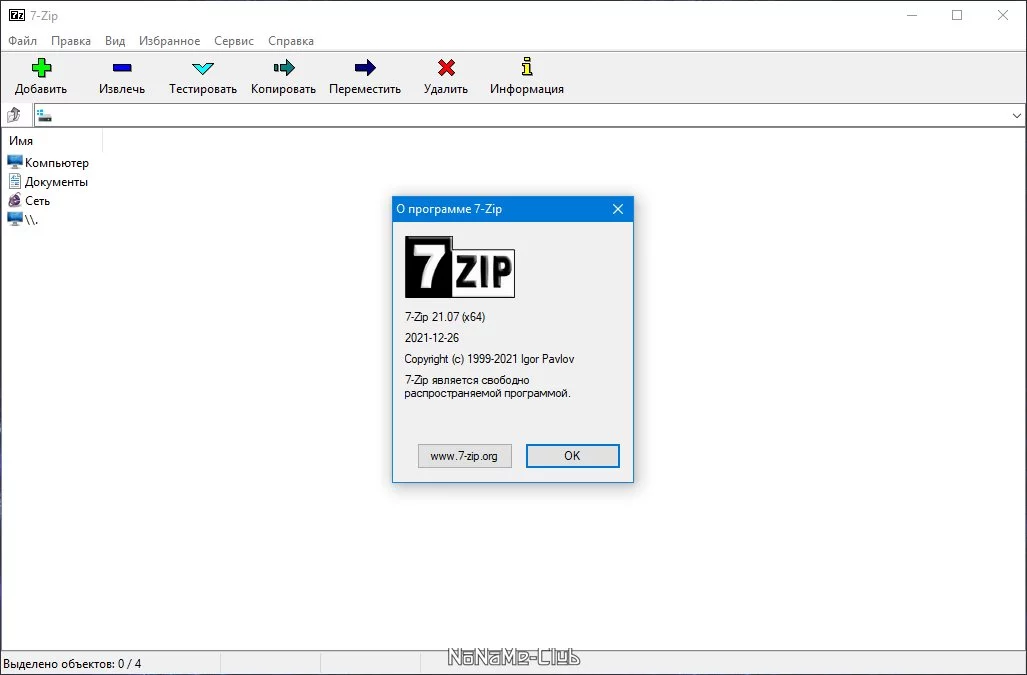Screen dimensions: 1027x675
Task: Select the \\. device icon
Action: [x=14, y=219]
